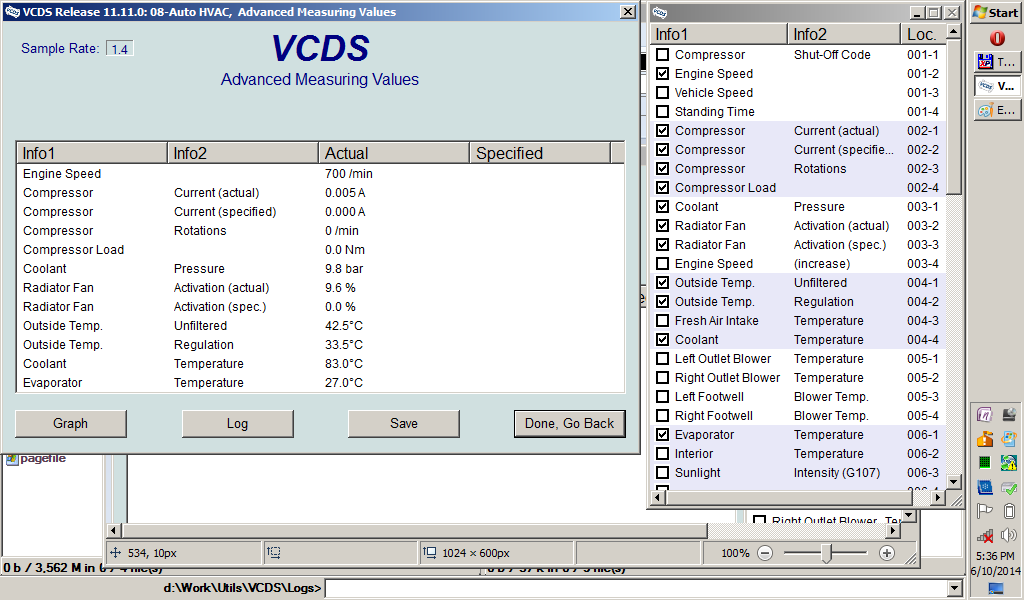The height and width of the screenshot is (600, 1024).
Task: Click the green chip tray icon
Action: [x=985, y=463]
